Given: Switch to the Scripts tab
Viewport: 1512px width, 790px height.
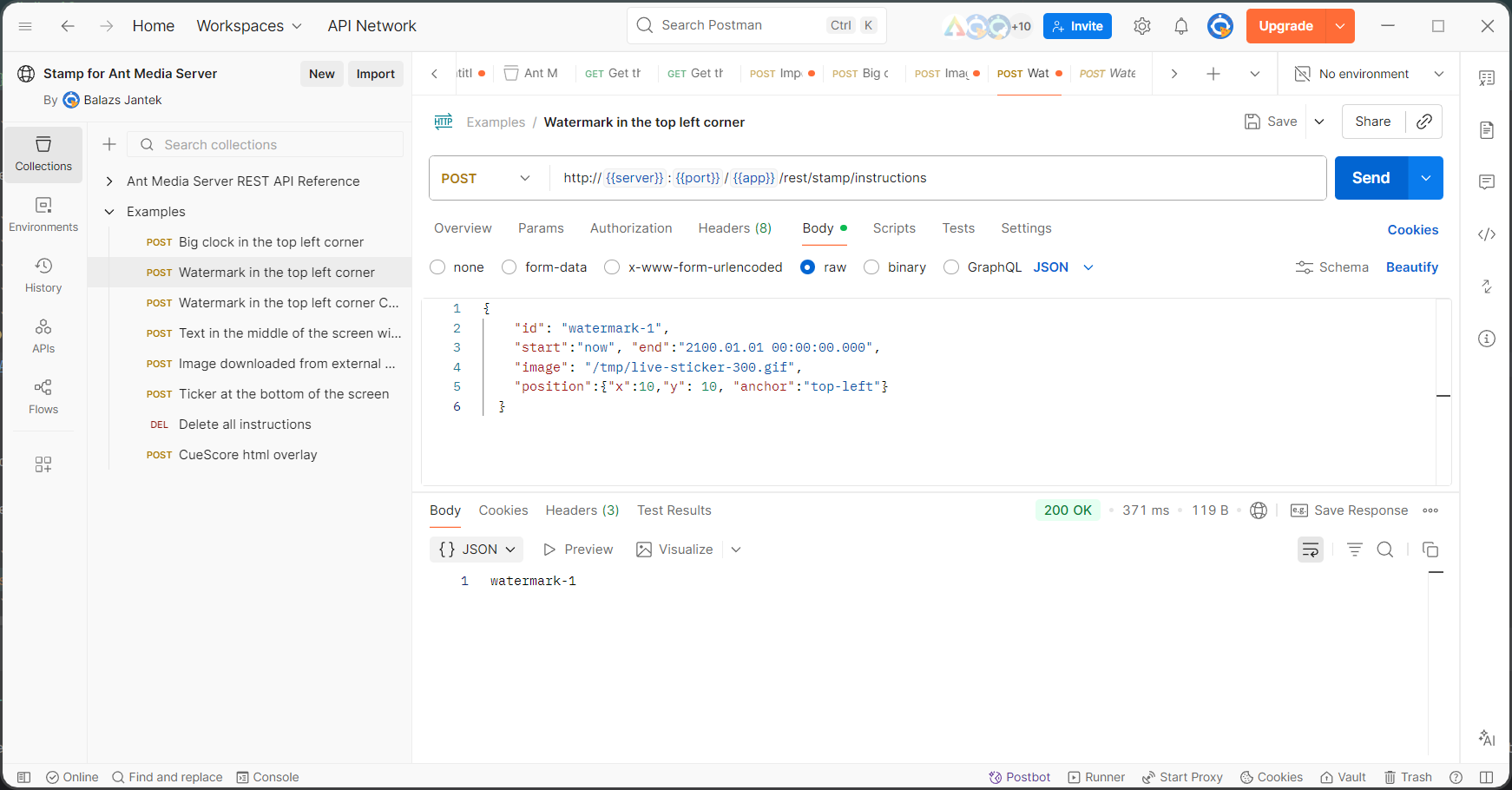Looking at the screenshot, I should (x=894, y=228).
